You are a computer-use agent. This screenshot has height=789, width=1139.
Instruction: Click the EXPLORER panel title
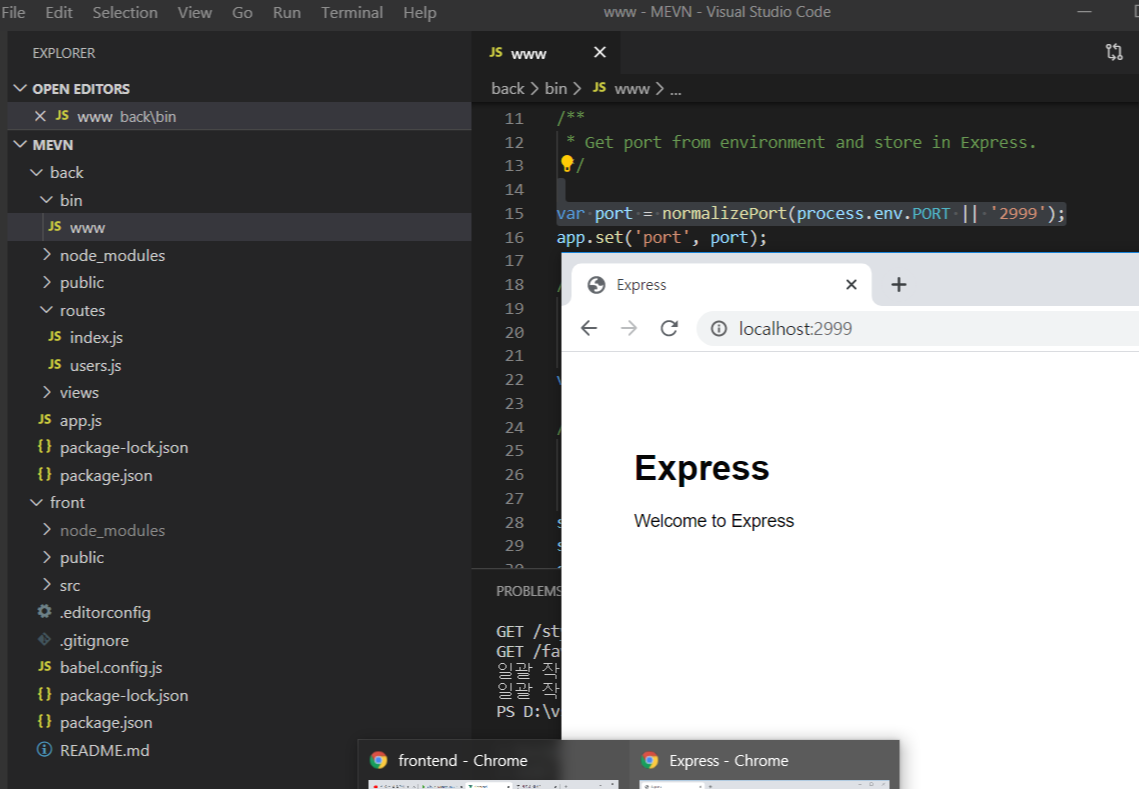tap(64, 53)
